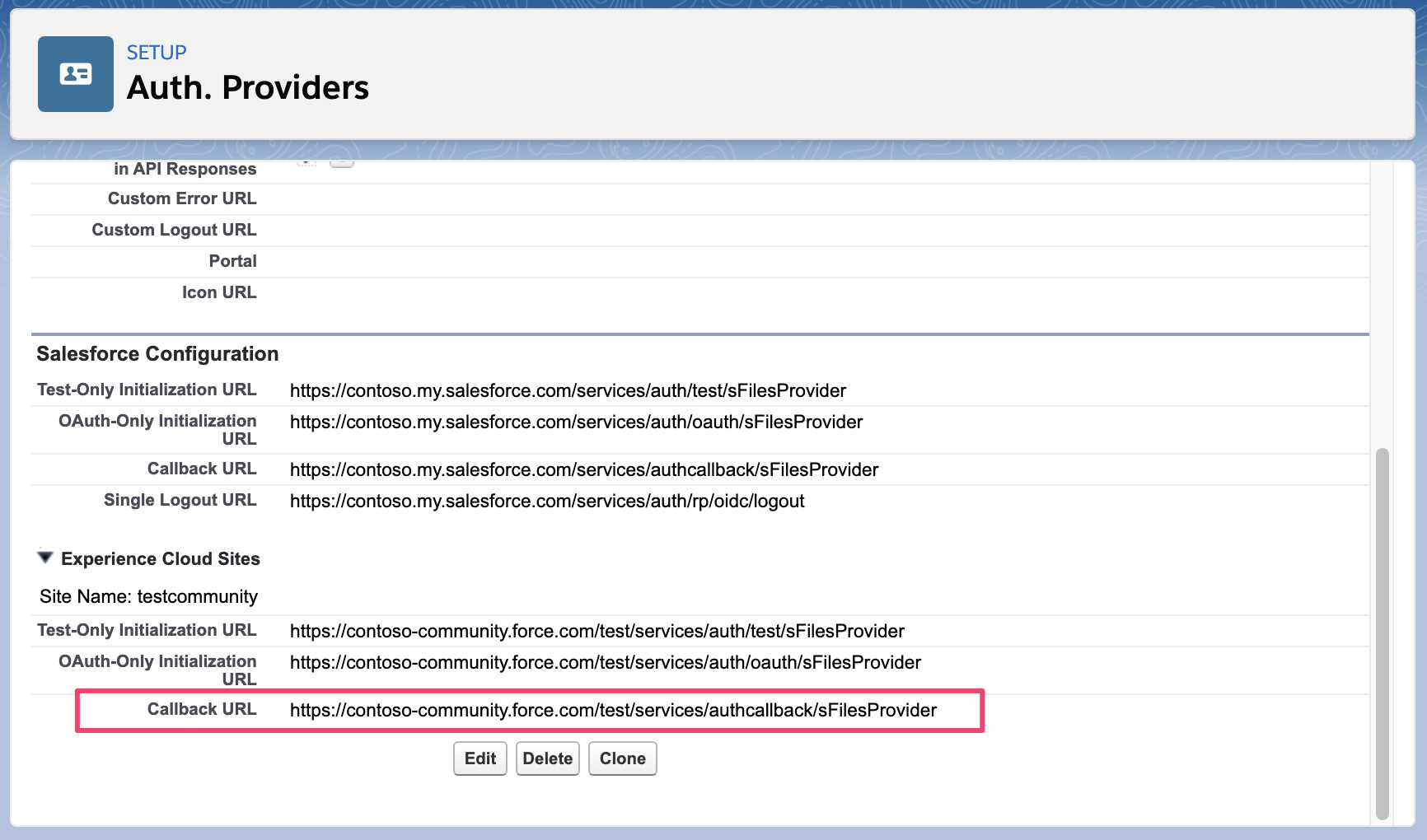Click the contoso.my.salesforce.com auth/oauth/sFilesProvider URL
This screenshot has height=840, width=1427.
coord(577,422)
